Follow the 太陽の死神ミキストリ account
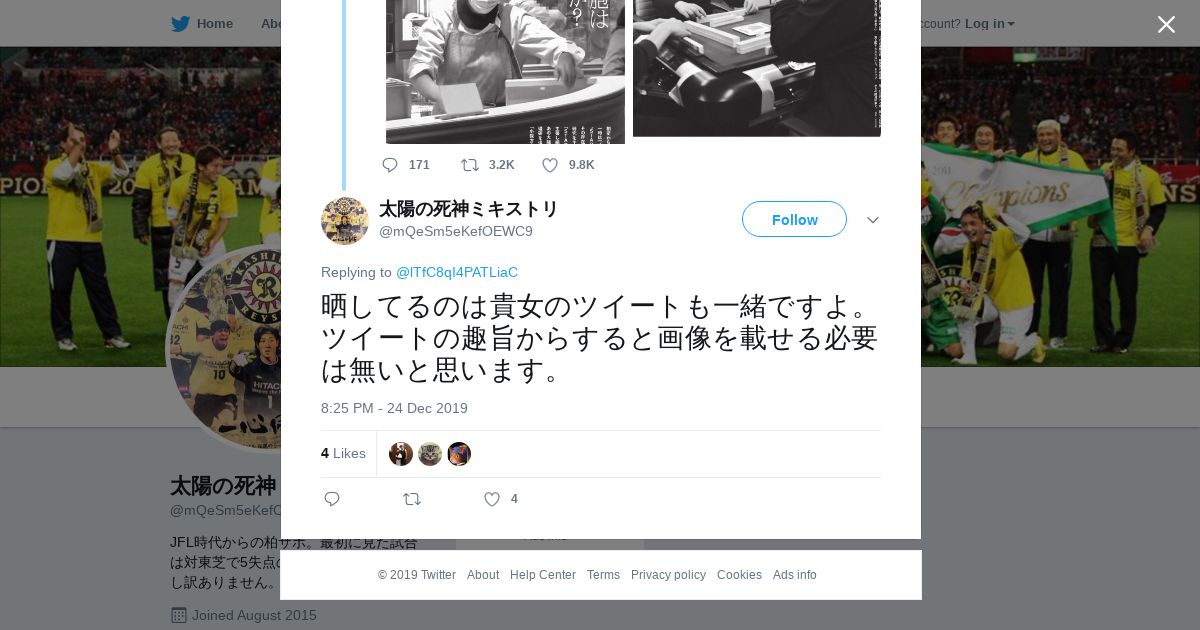This screenshot has width=1200, height=630. pyautogui.click(x=794, y=219)
